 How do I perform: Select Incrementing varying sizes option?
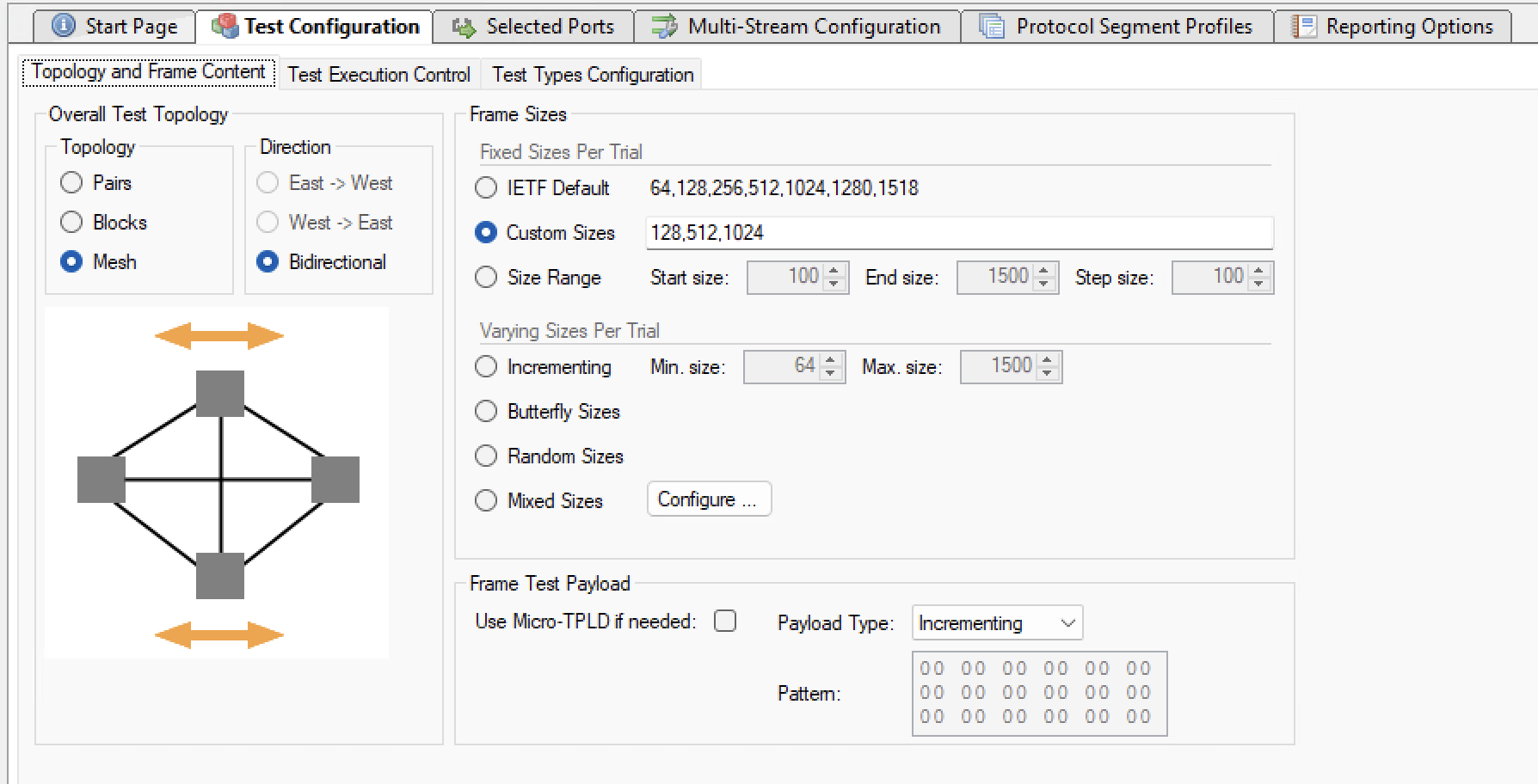[x=486, y=366]
